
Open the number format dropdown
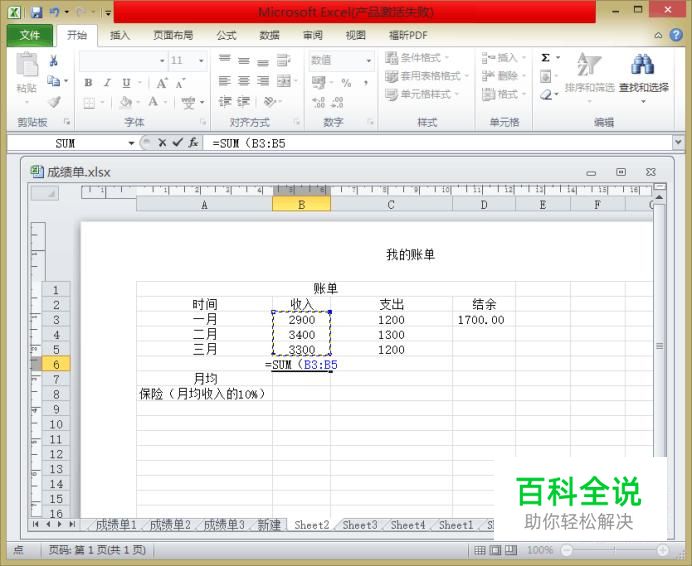(369, 60)
